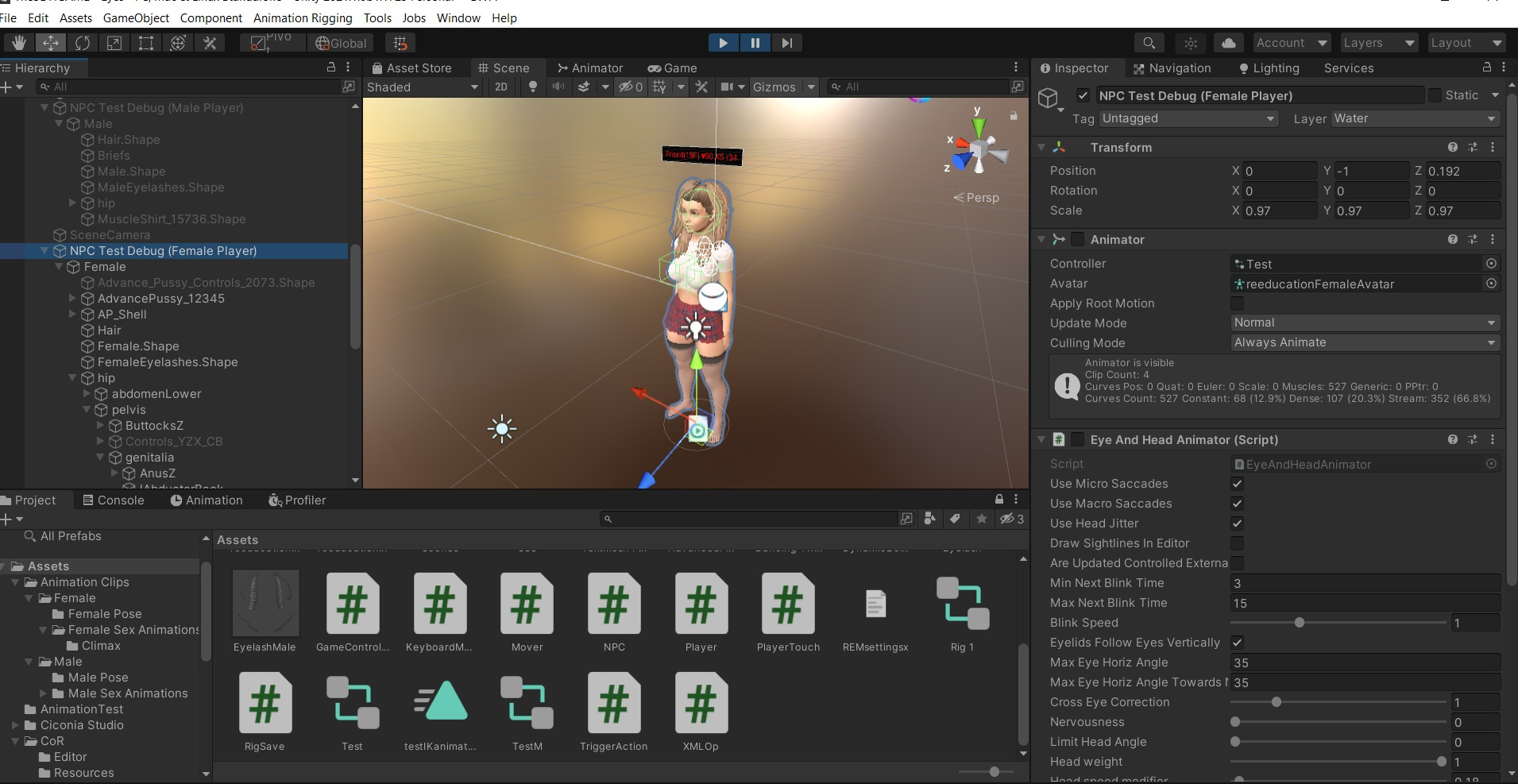Image resolution: width=1518 pixels, height=784 pixels.
Task: Open the search icon in top toolbar
Action: (x=1149, y=43)
